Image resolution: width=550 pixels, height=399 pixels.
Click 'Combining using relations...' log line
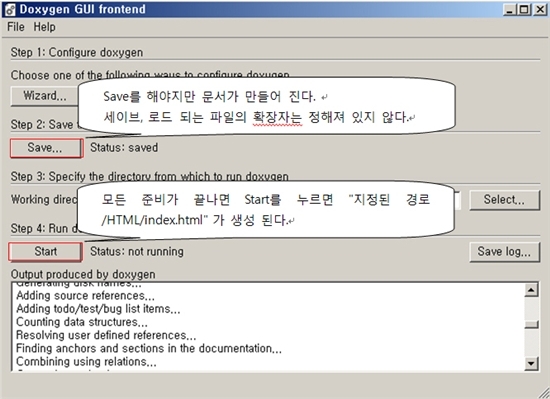86,361
